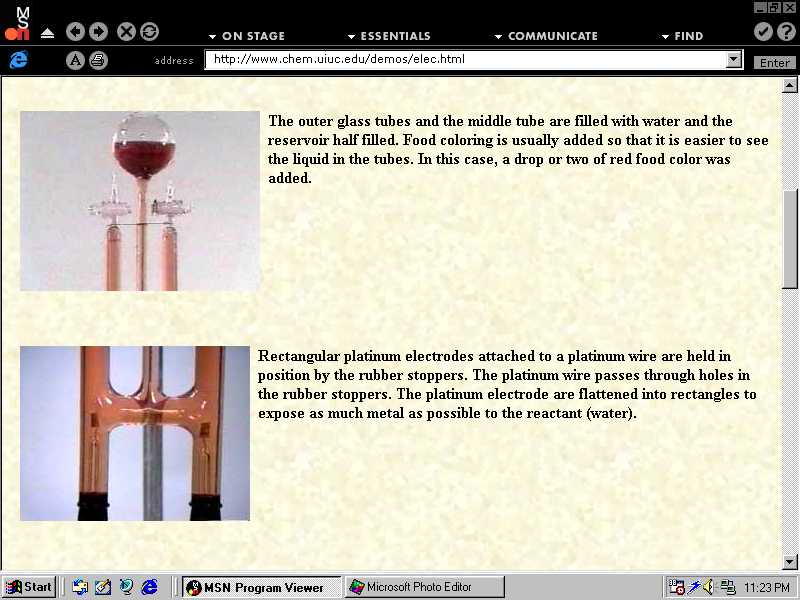
Task: Click the scroll down arrow of page scrollbar
Action: point(790,562)
